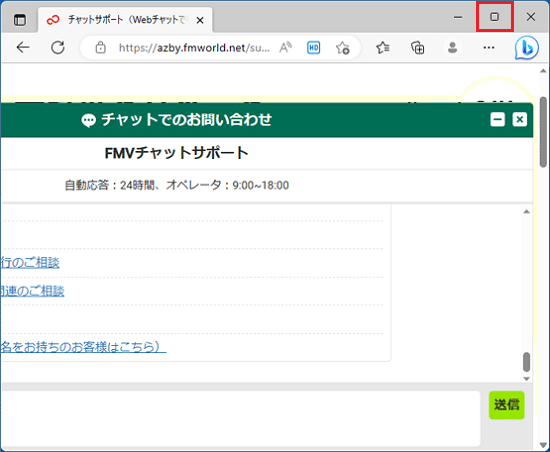The width and height of the screenshot is (550, 452).
Task: Go back with the browser back arrow
Action: (23, 47)
